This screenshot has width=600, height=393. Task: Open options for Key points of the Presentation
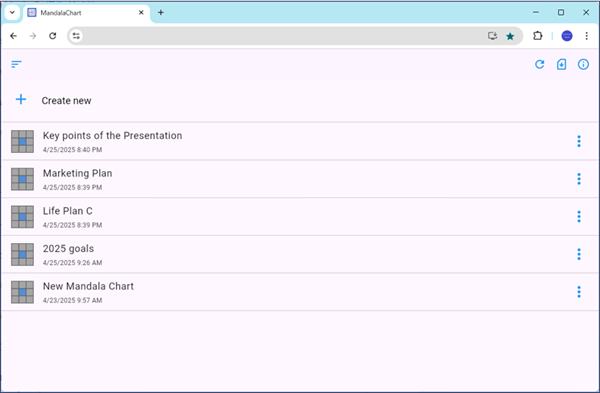pyautogui.click(x=579, y=141)
